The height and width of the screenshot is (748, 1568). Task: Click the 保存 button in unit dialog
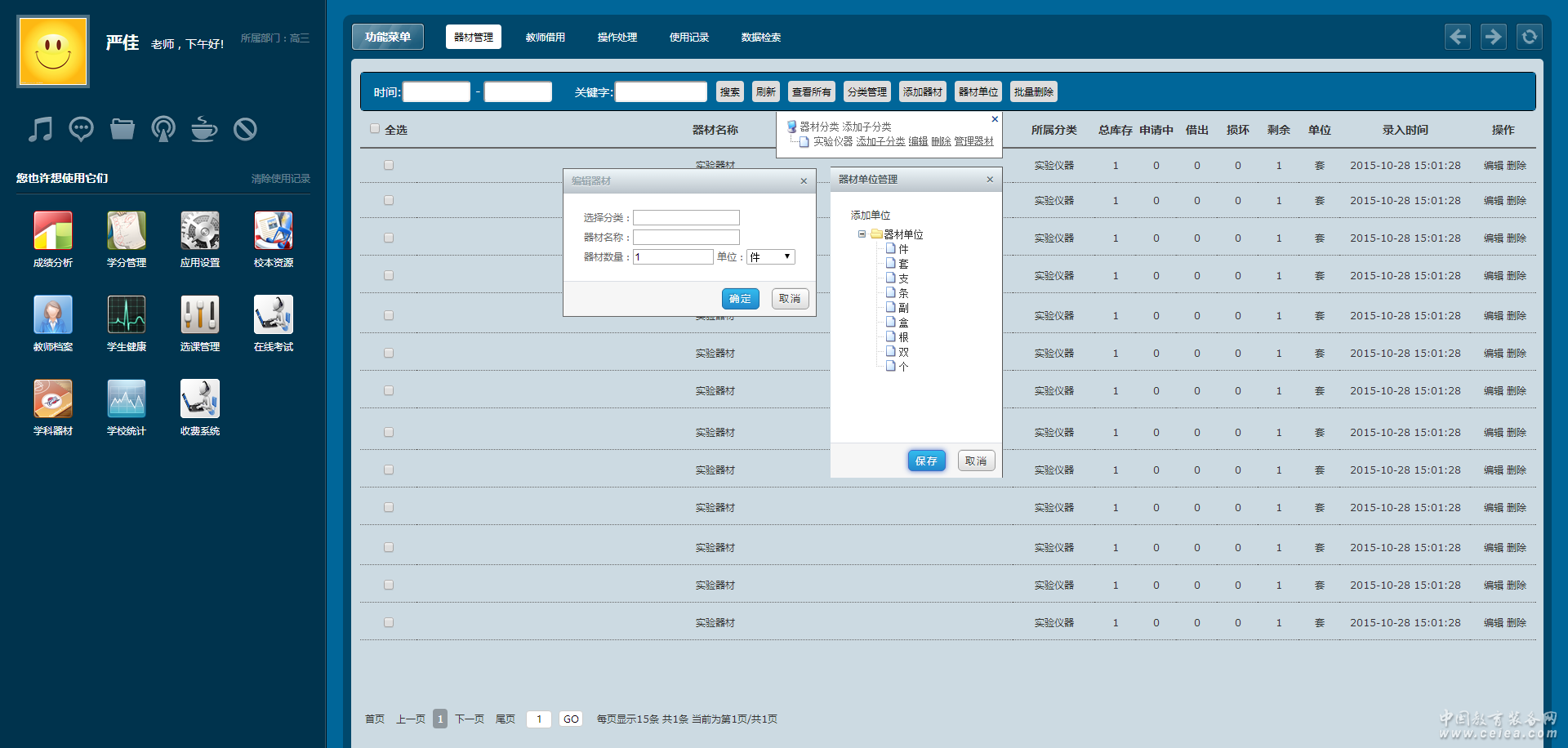coord(926,461)
